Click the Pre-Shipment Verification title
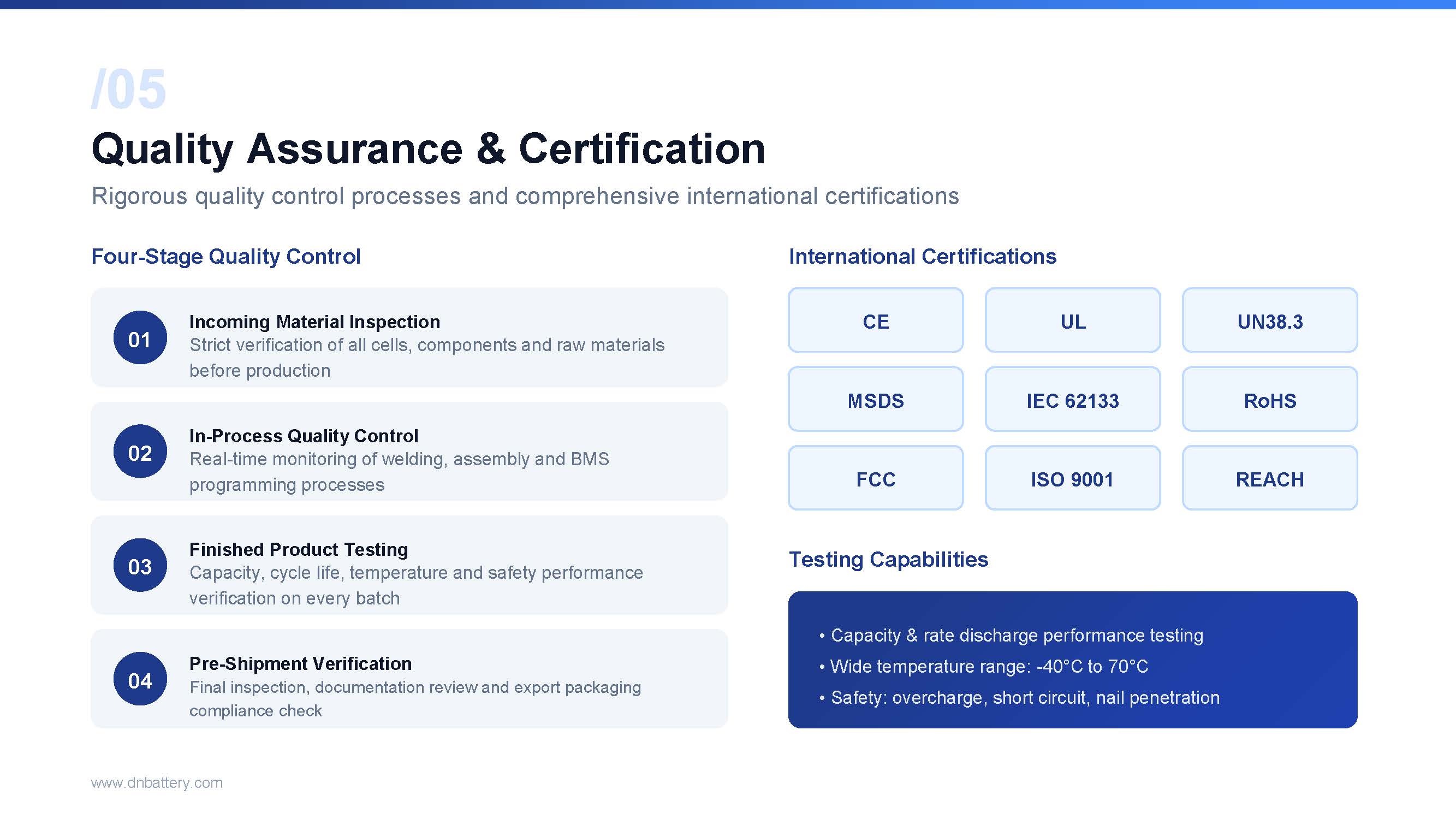 pyautogui.click(x=300, y=663)
